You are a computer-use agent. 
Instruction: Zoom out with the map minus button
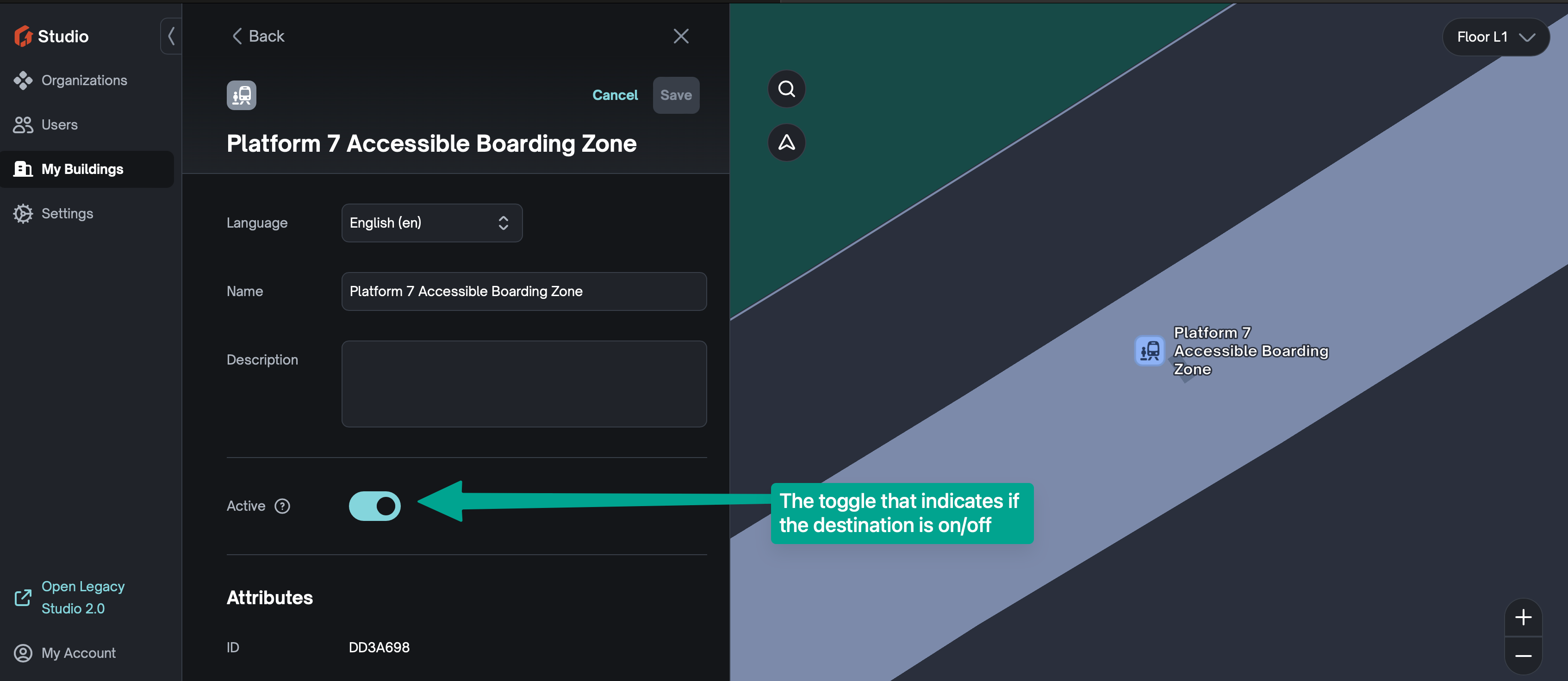point(1523,656)
